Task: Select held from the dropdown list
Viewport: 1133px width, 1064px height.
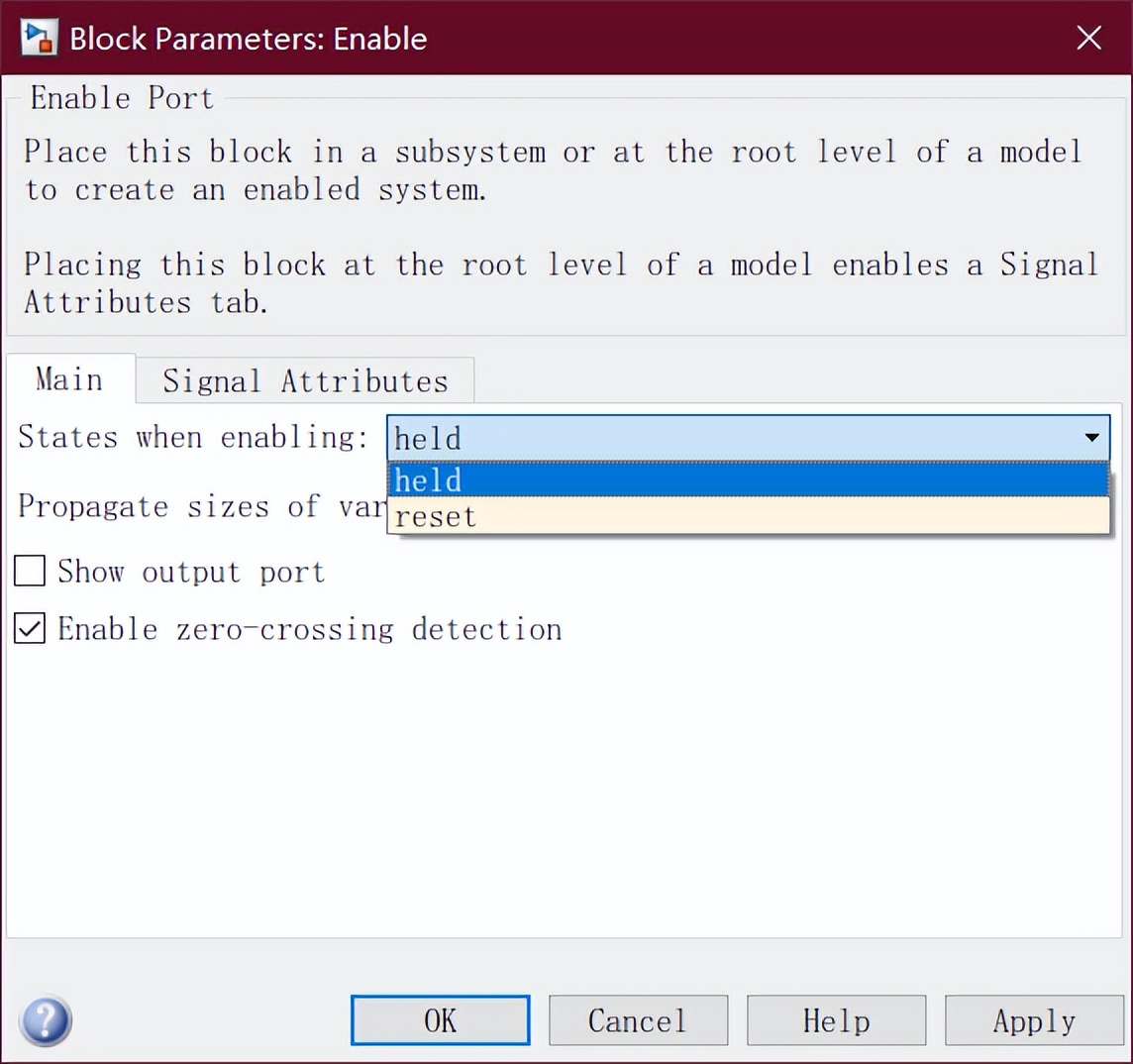Action: pyautogui.click(x=748, y=480)
